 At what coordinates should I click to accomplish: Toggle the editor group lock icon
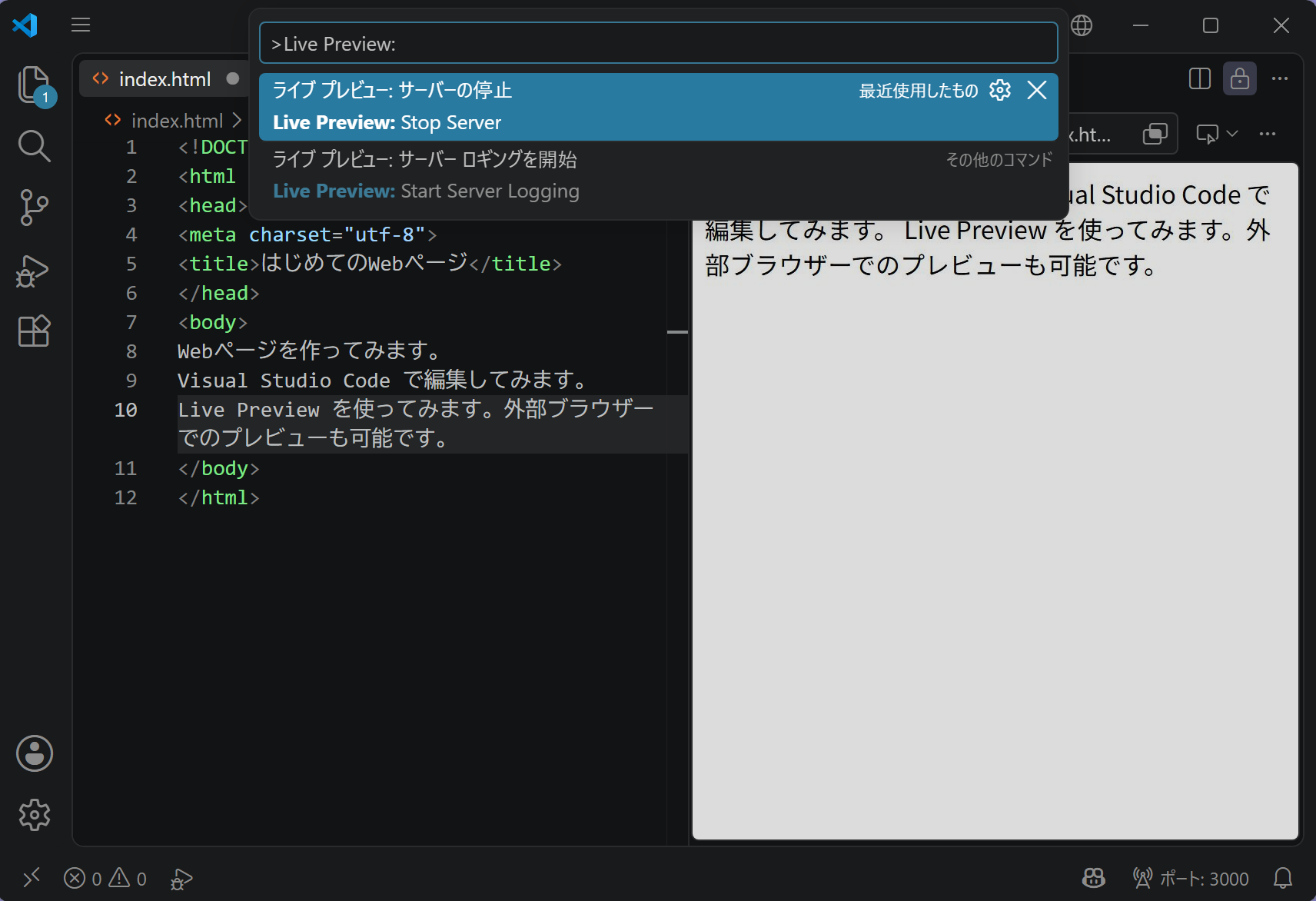tap(1240, 78)
